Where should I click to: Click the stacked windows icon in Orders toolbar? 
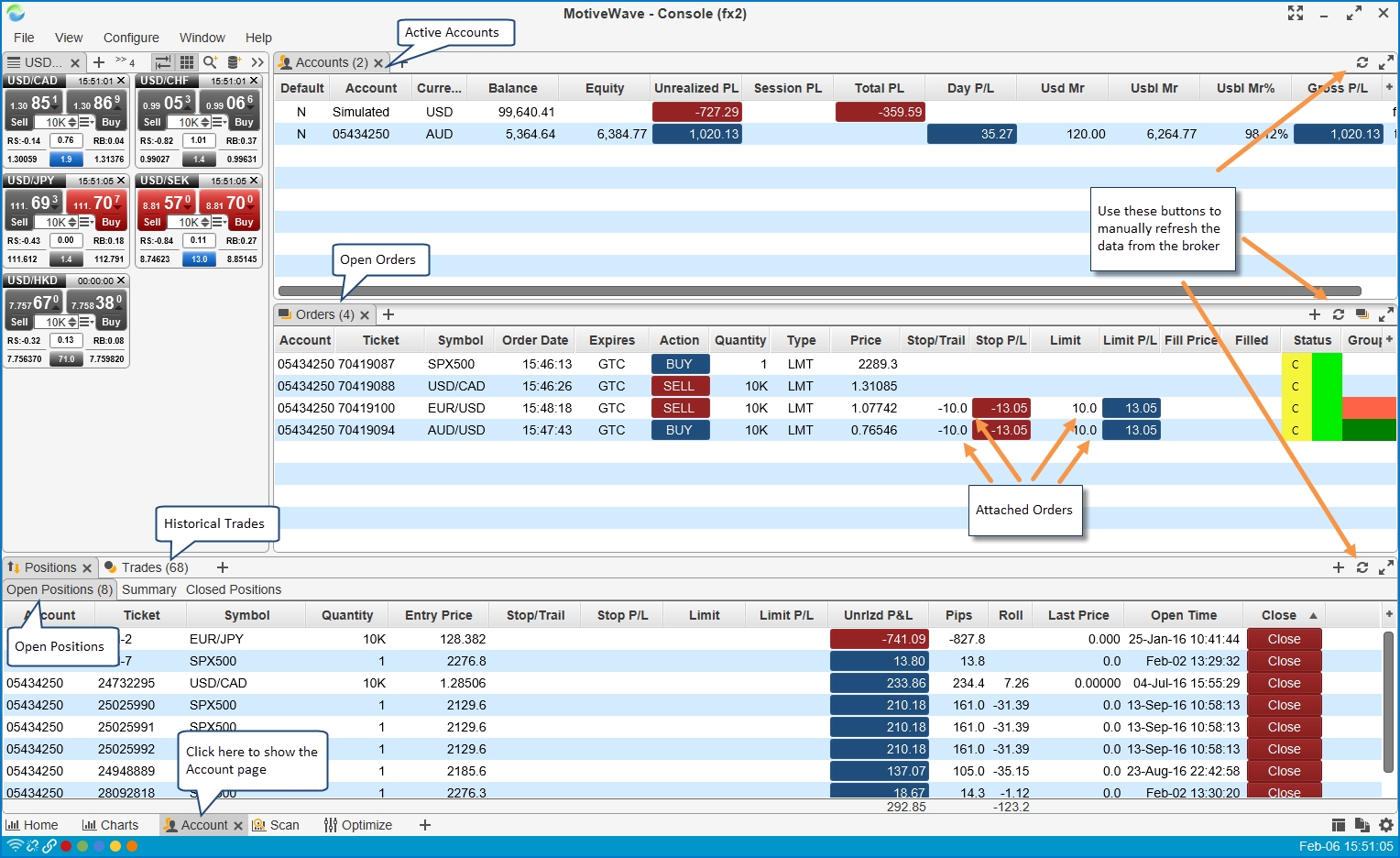(x=1362, y=314)
